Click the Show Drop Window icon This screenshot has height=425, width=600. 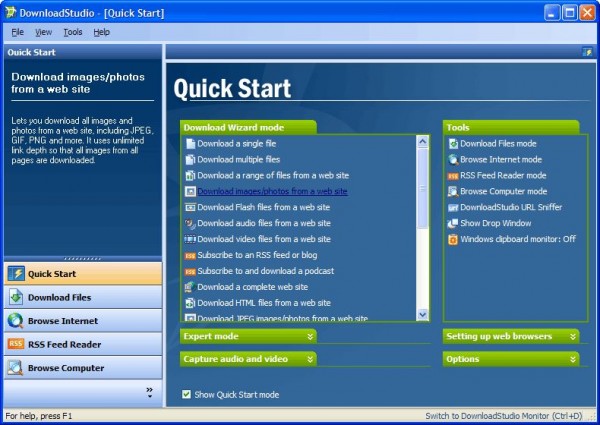pos(453,223)
